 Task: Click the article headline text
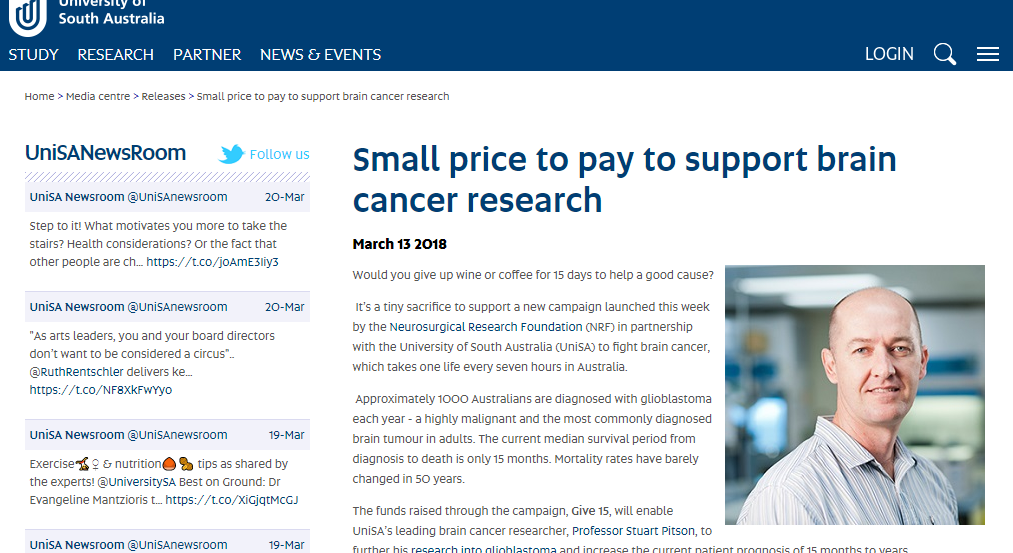(x=624, y=180)
